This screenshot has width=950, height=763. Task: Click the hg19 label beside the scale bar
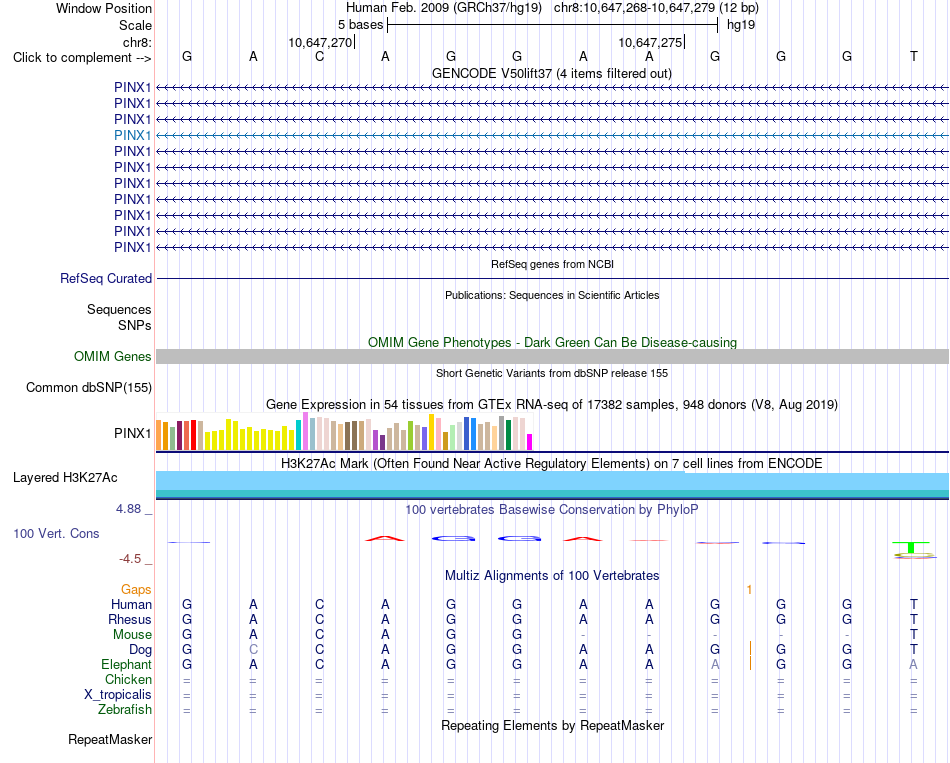741,25
